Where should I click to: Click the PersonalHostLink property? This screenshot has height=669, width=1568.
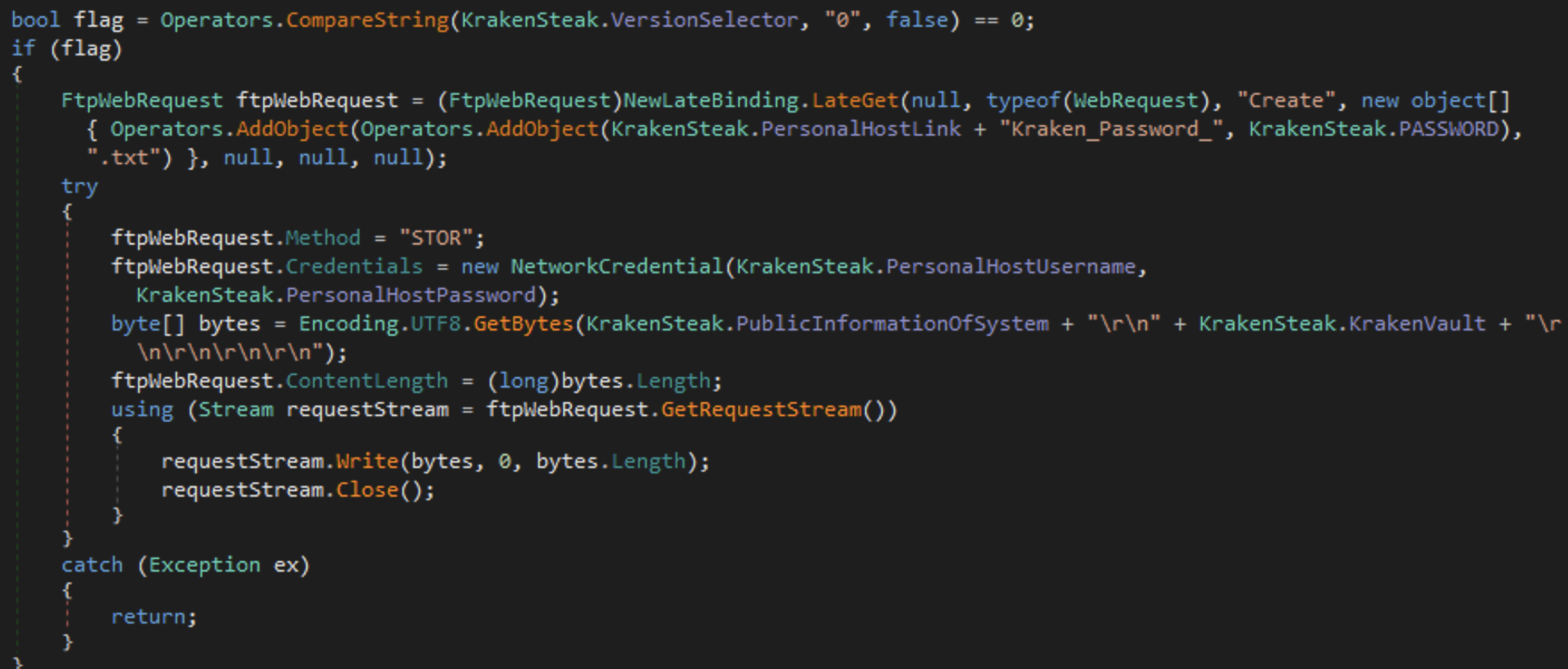point(861,129)
